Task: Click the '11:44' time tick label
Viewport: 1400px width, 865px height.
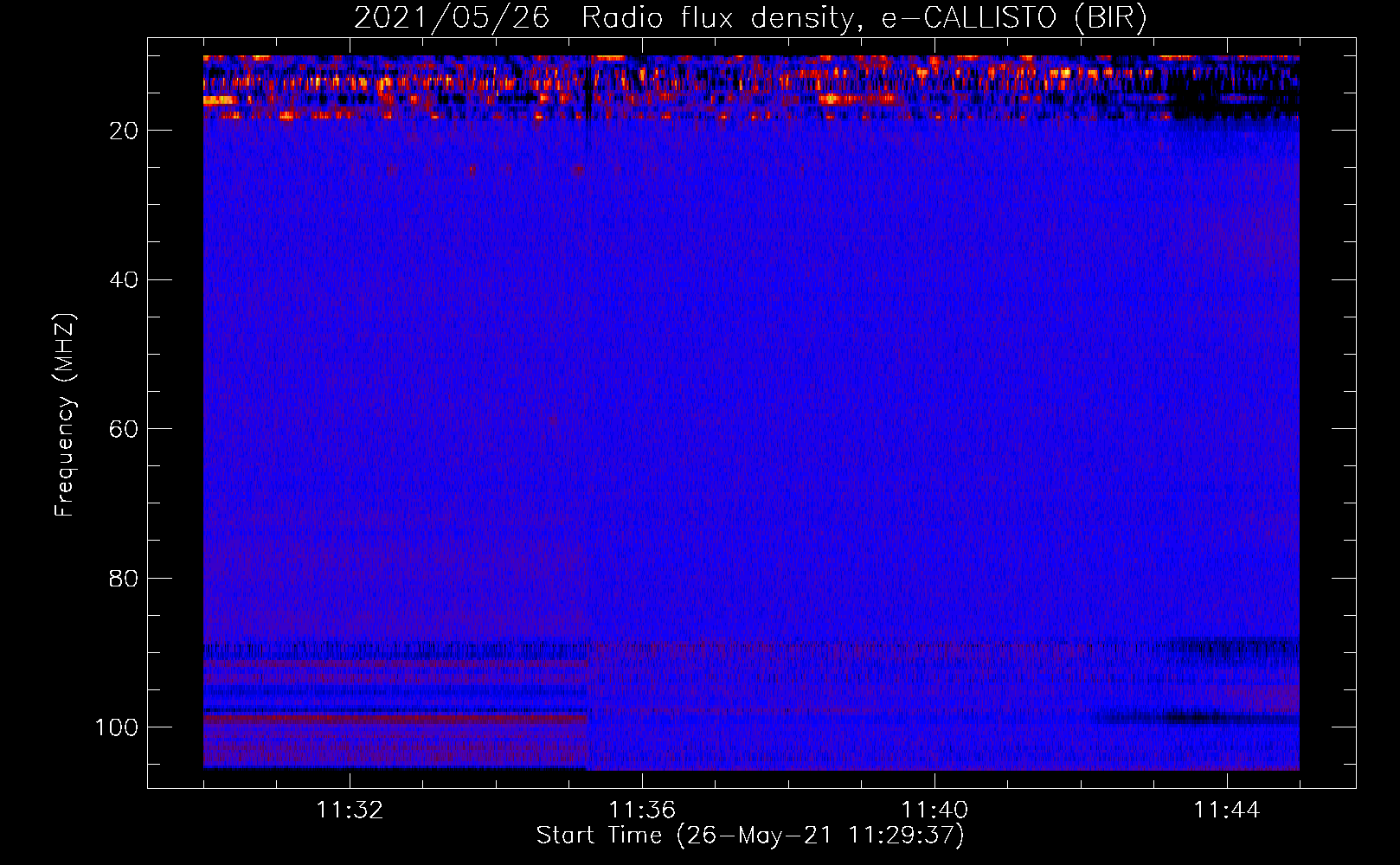Action: tap(1227, 811)
